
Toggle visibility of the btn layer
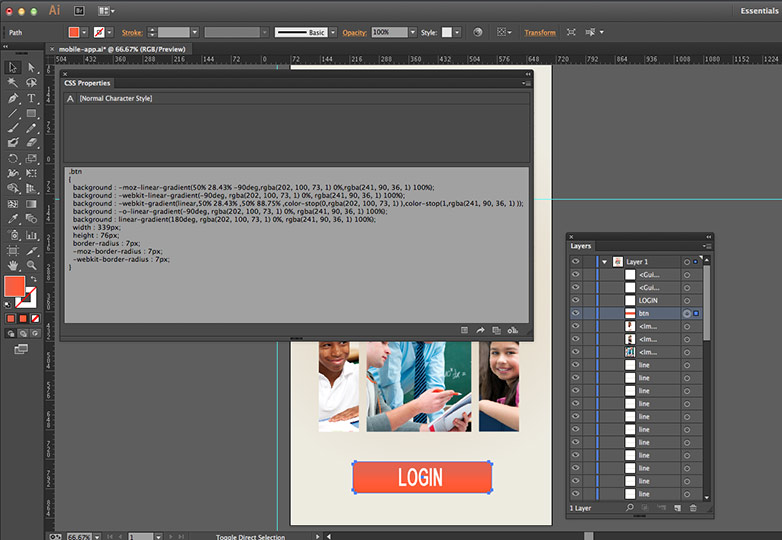[x=576, y=313]
